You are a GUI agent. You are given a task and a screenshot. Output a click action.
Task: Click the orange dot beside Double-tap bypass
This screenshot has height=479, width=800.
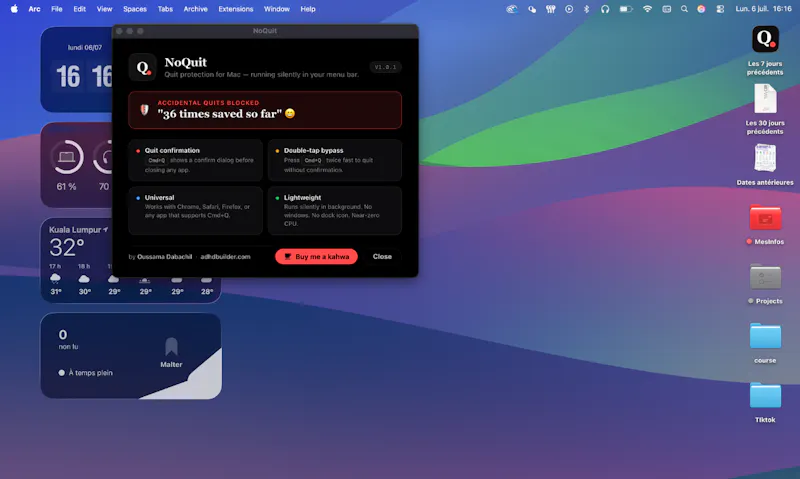277,150
